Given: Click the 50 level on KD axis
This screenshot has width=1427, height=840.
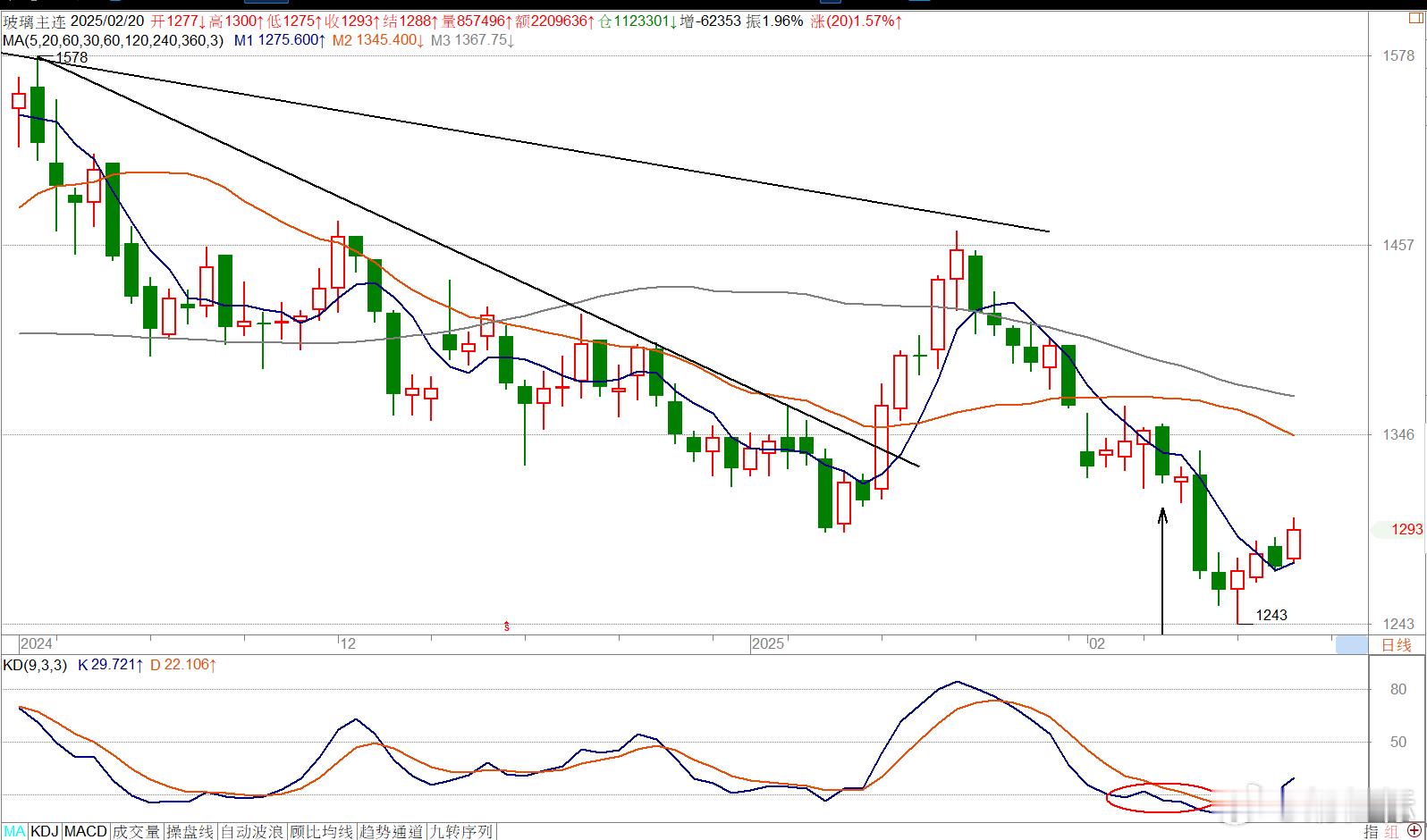Looking at the screenshot, I should pos(1398,742).
